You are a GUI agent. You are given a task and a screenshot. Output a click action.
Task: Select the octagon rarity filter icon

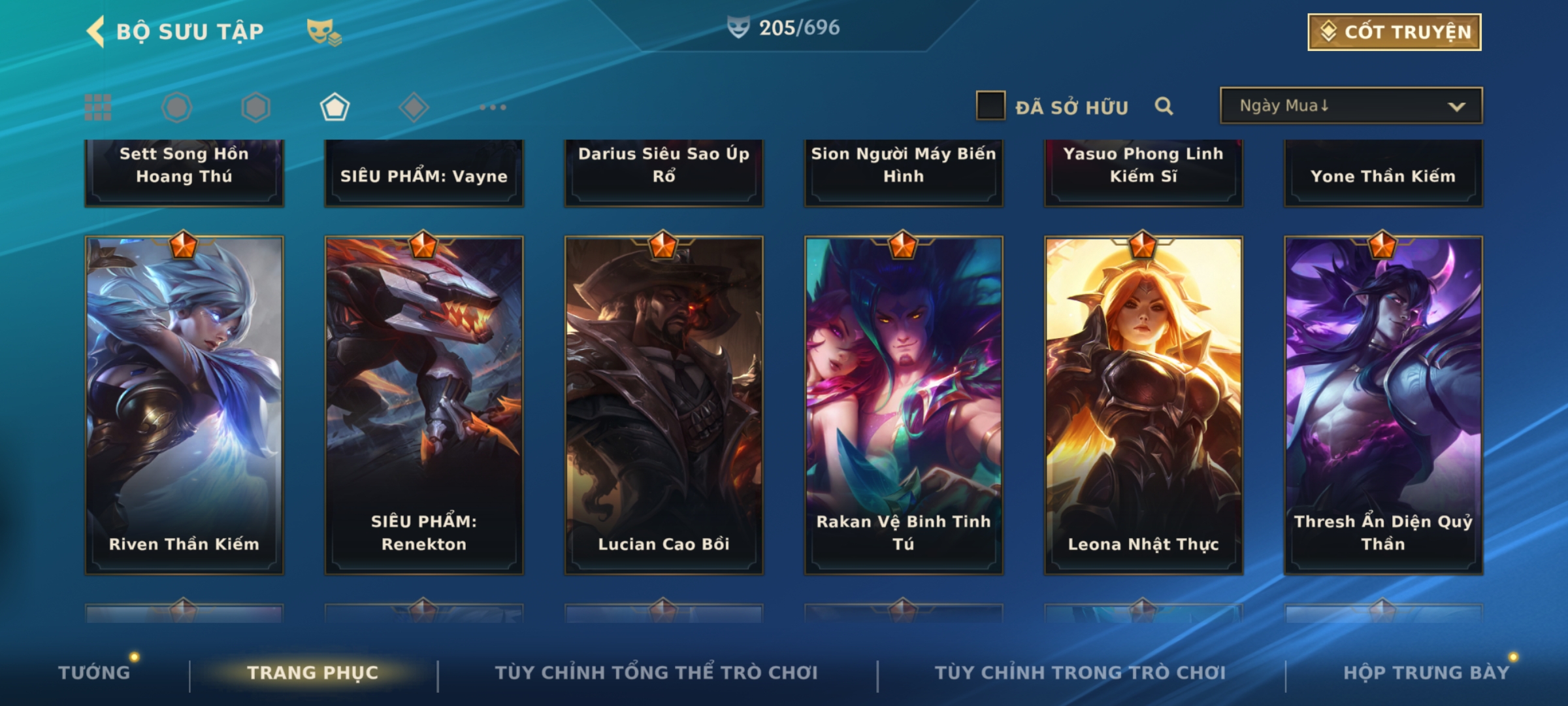pyautogui.click(x=177, y=107)
